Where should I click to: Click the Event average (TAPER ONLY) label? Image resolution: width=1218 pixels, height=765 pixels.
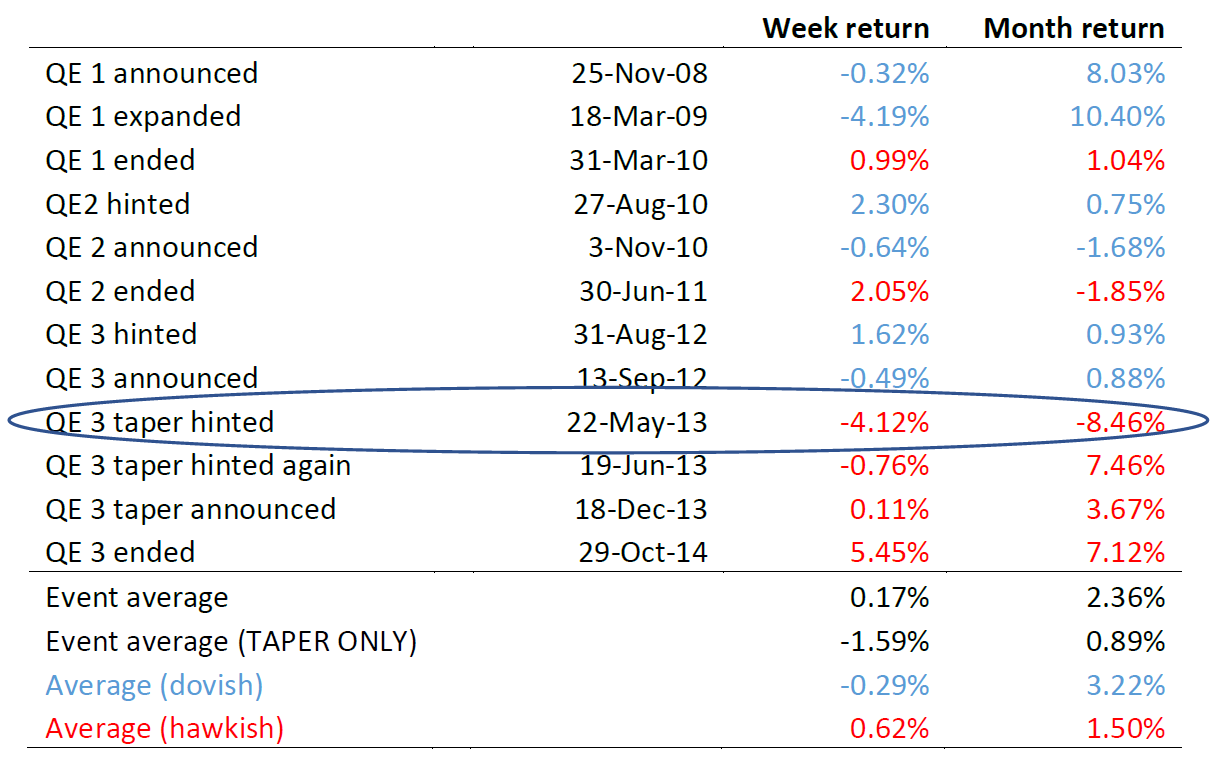pyautogui.click(x=231, y=641)
